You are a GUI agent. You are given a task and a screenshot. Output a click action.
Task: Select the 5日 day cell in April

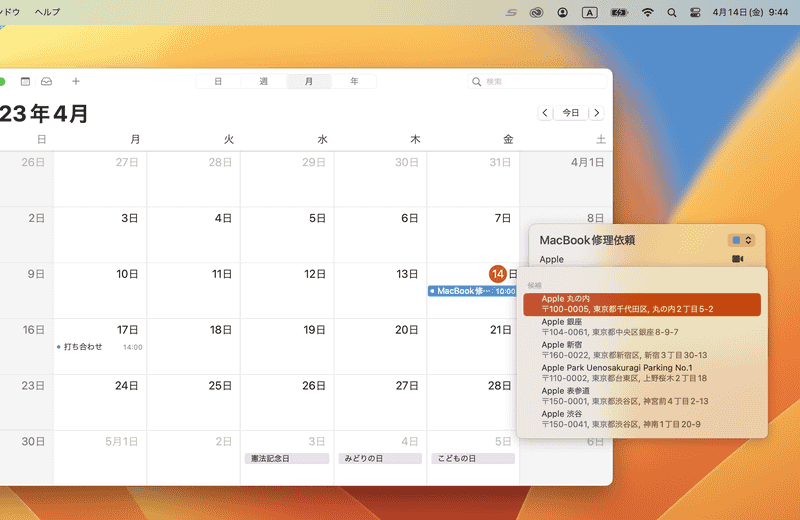coord(287,235)
